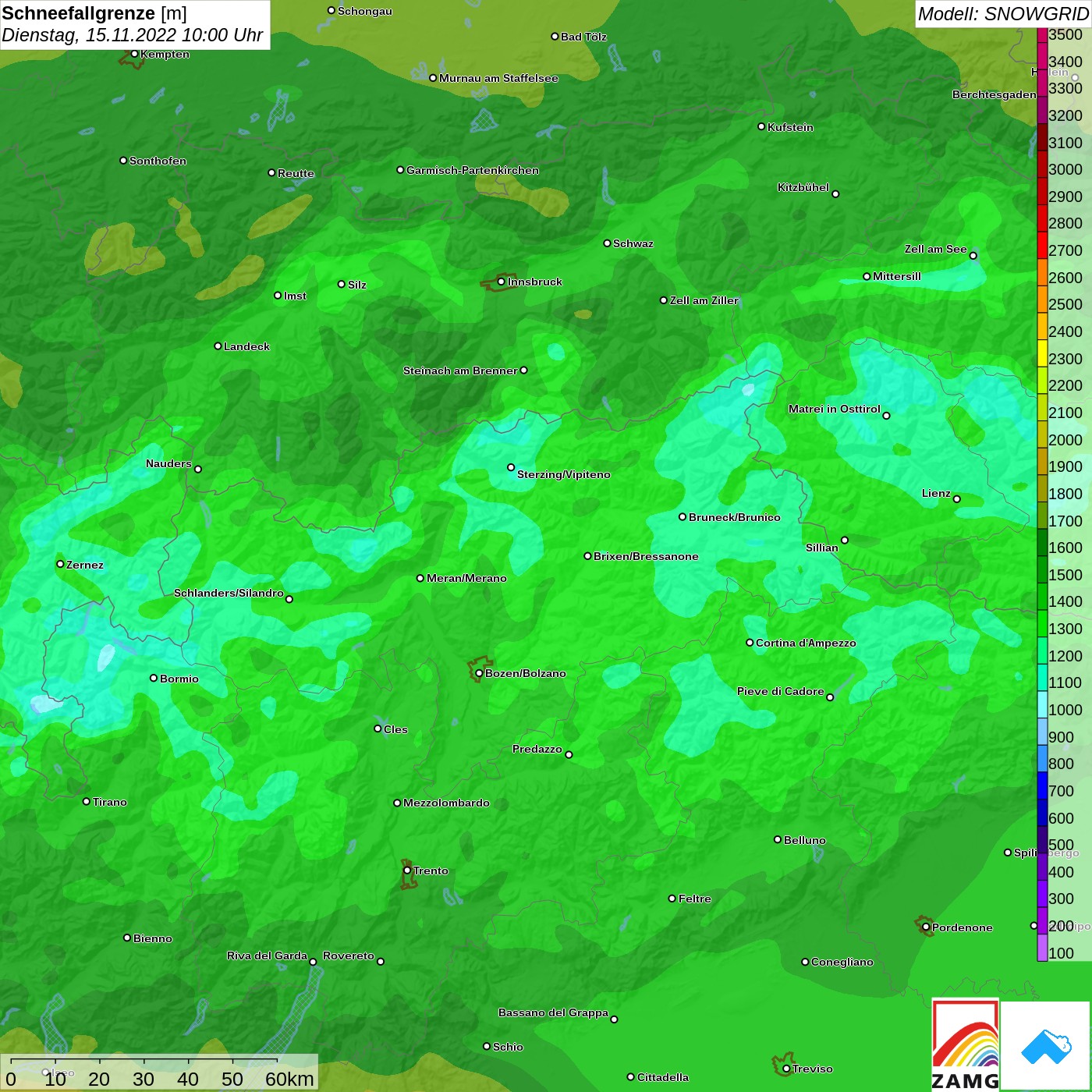Click the ZAMG logo
This screenshot has width=1092, height=1092.
tap(965, 1044)
